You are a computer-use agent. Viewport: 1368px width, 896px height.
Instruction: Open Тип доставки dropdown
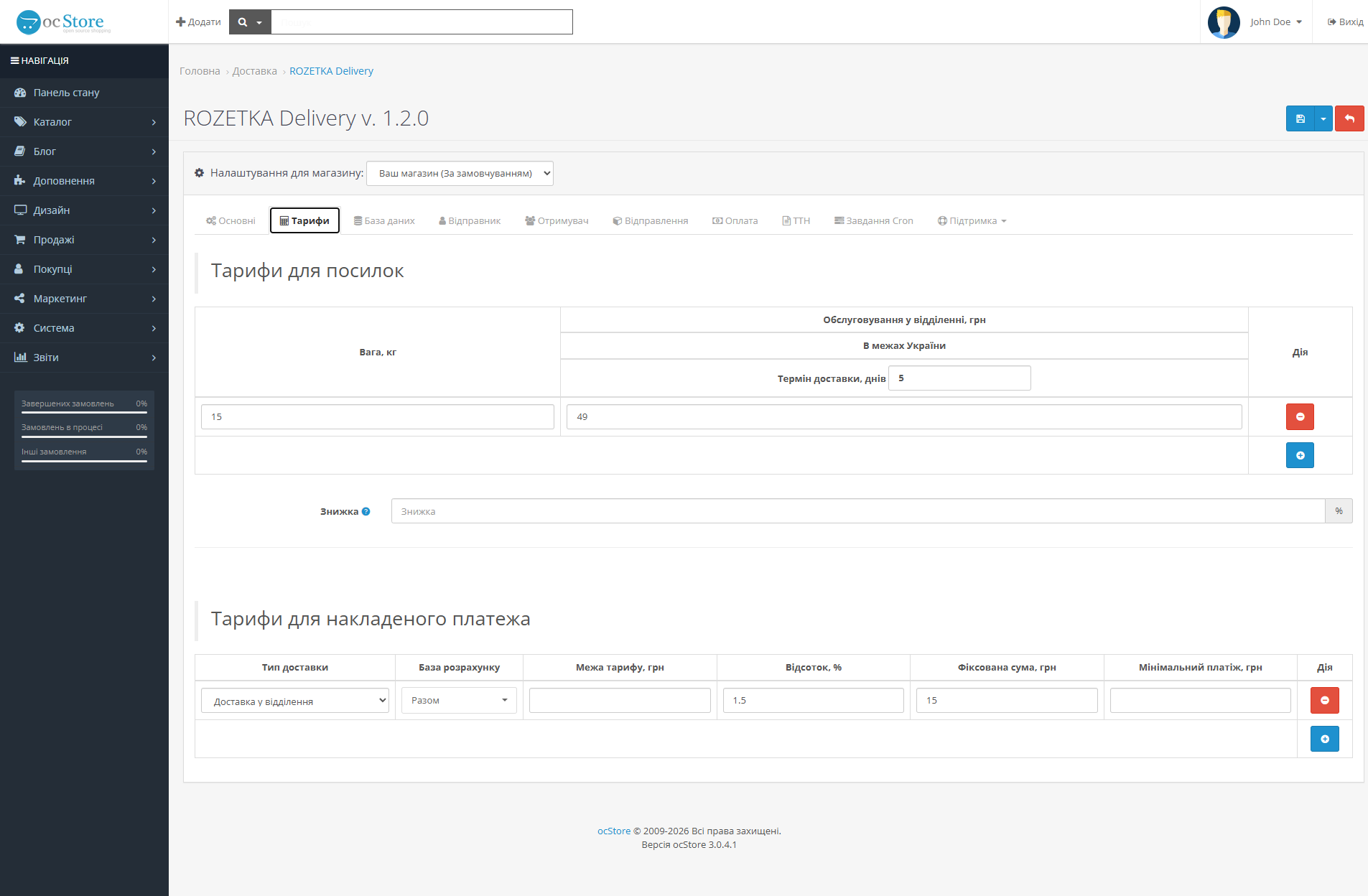click(295, 701)
